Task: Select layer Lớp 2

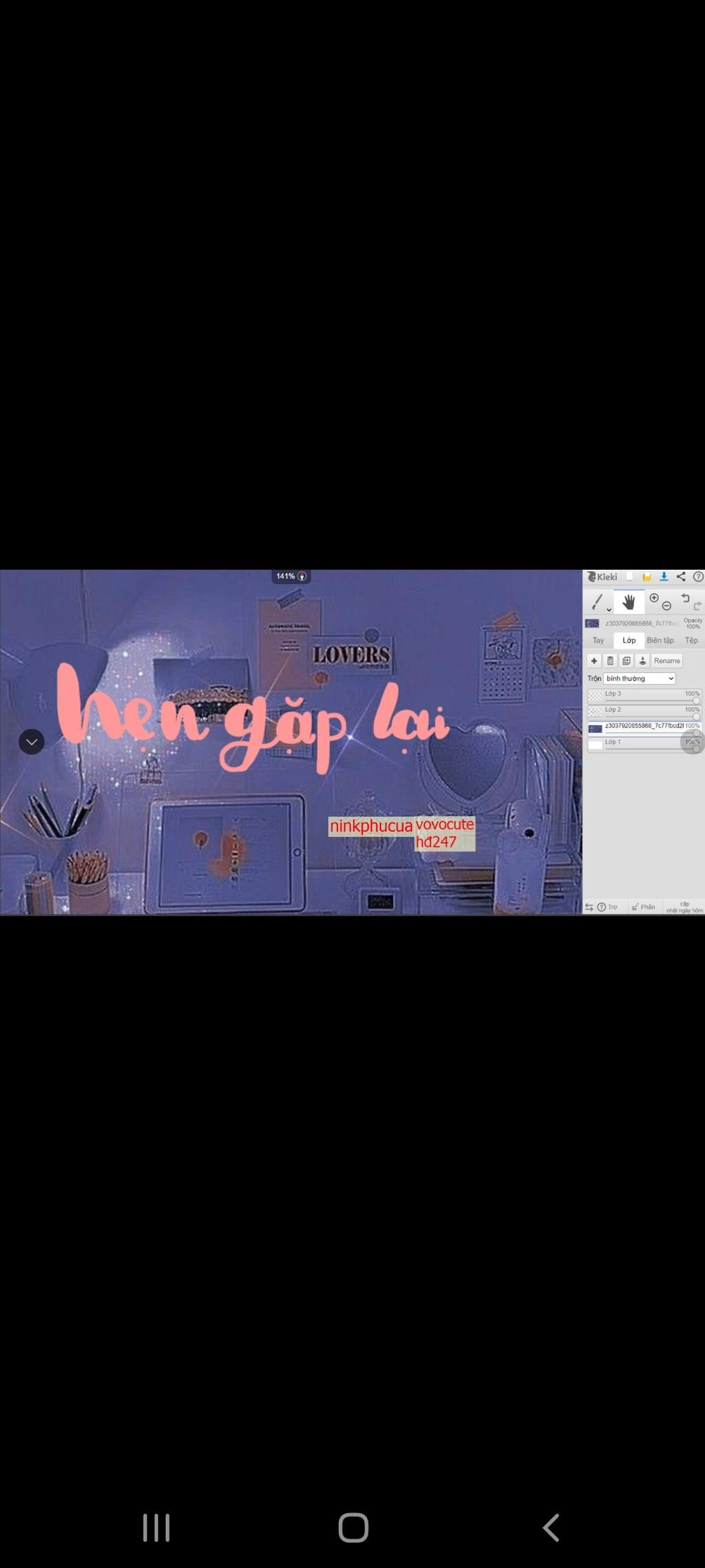Action: pos(644,712)
